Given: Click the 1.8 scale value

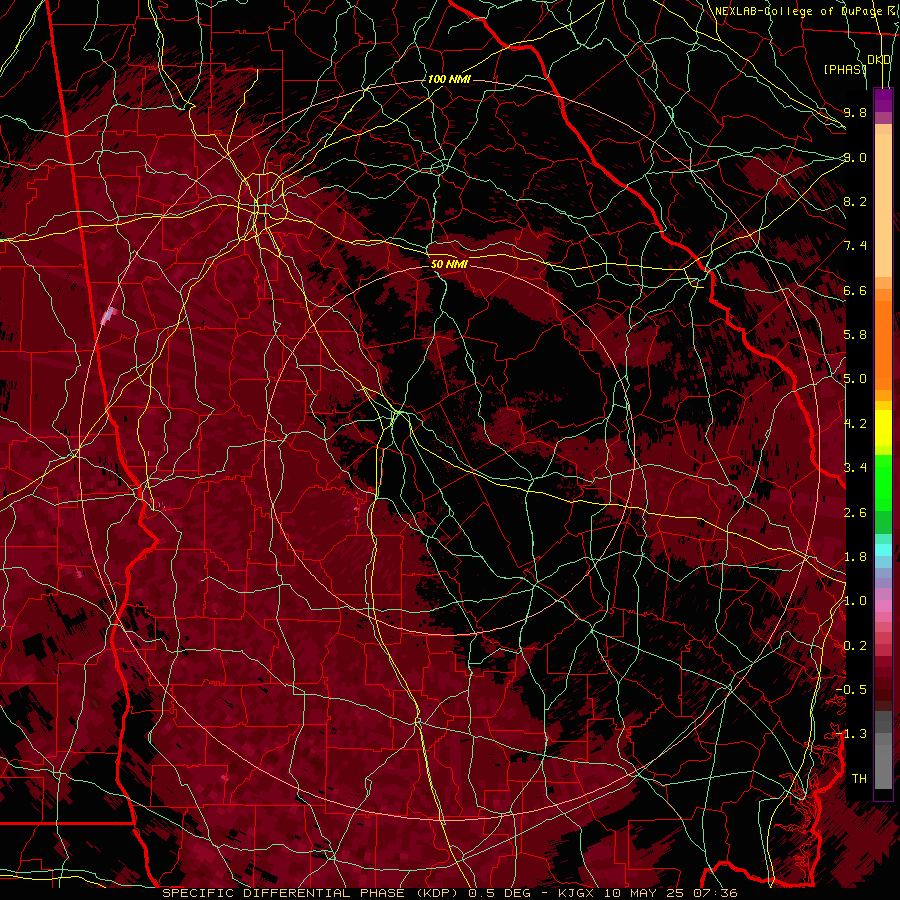Looking at the screenshot, I should click(x=855, y=557).
